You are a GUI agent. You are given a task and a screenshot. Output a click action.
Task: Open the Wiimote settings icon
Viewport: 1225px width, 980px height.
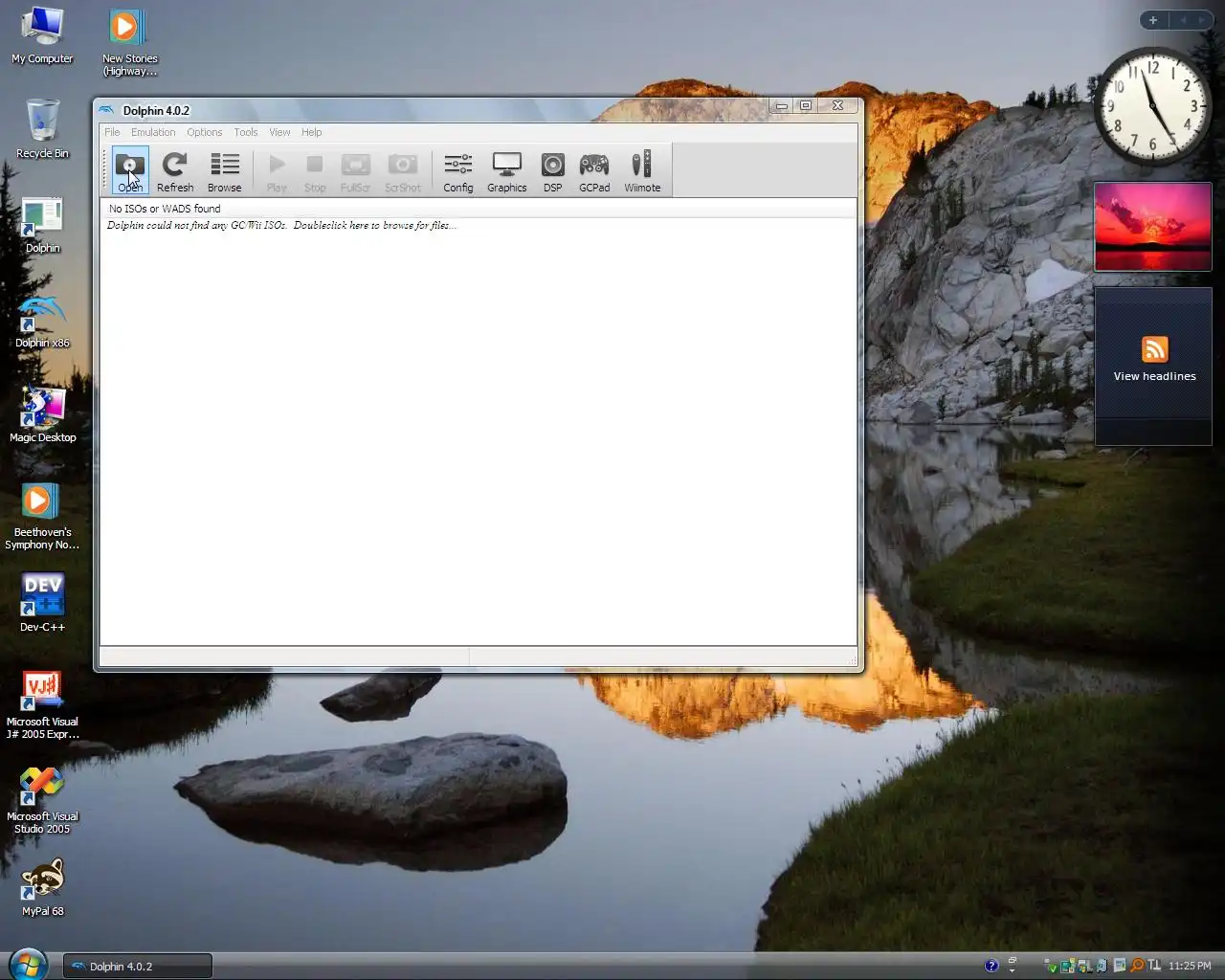point(642,170)
